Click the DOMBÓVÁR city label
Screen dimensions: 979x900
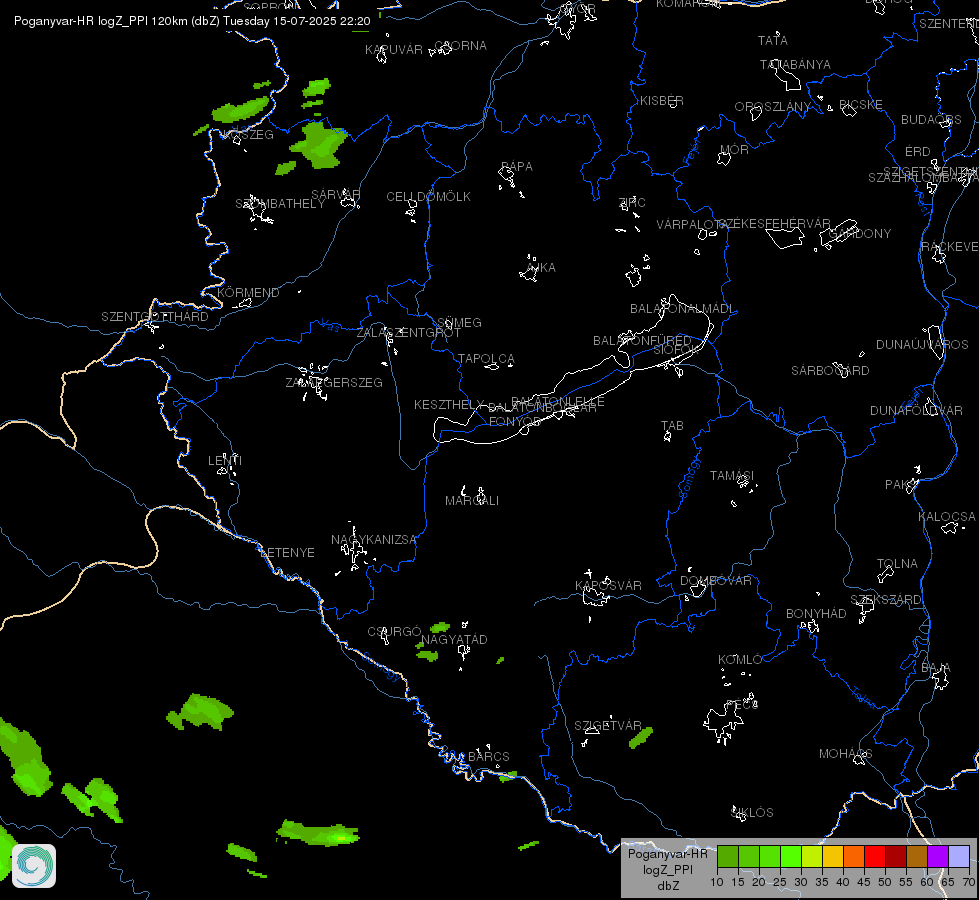click(716, 581)
